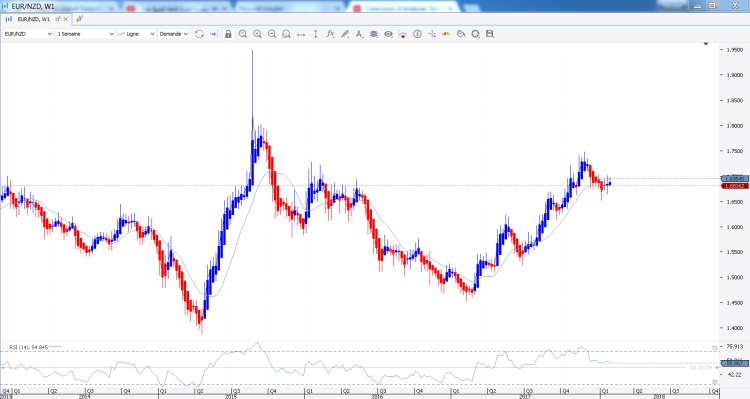Toggle the chart lock icon
Image resolution: width=750 pixels, height=399 pixels.
[228, 34]
